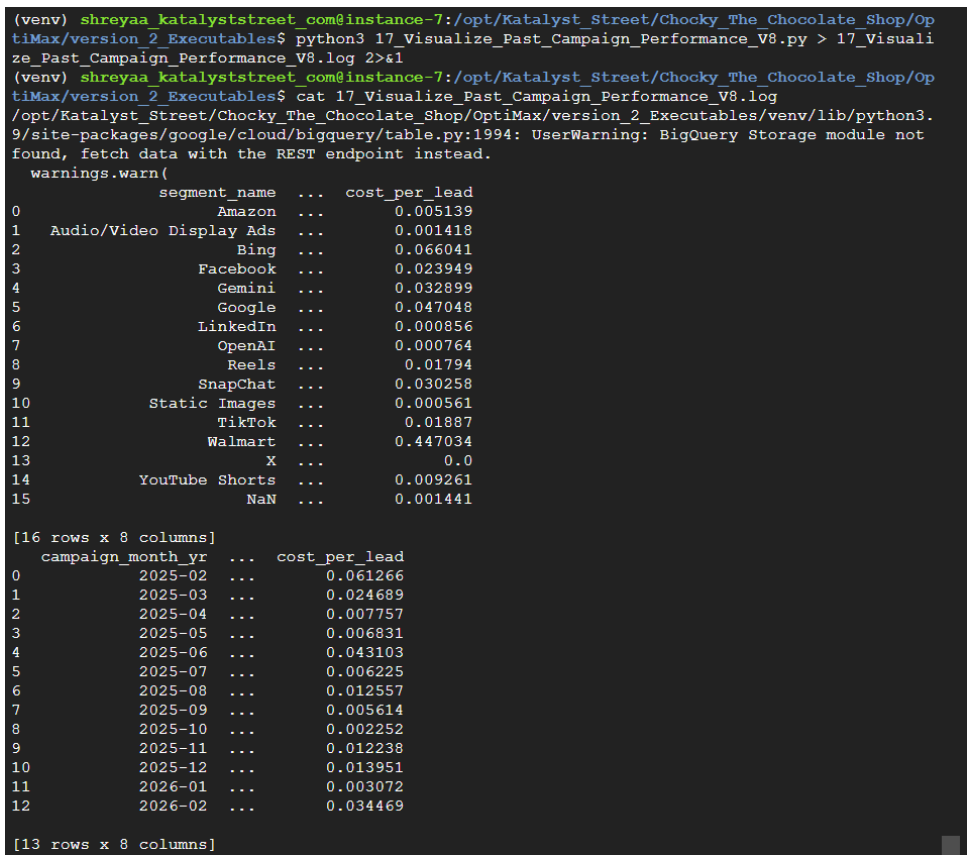The width and height of the screenshot is (972, 857).
Task: Click the month '2025-06'
Action: coord(173,653)
